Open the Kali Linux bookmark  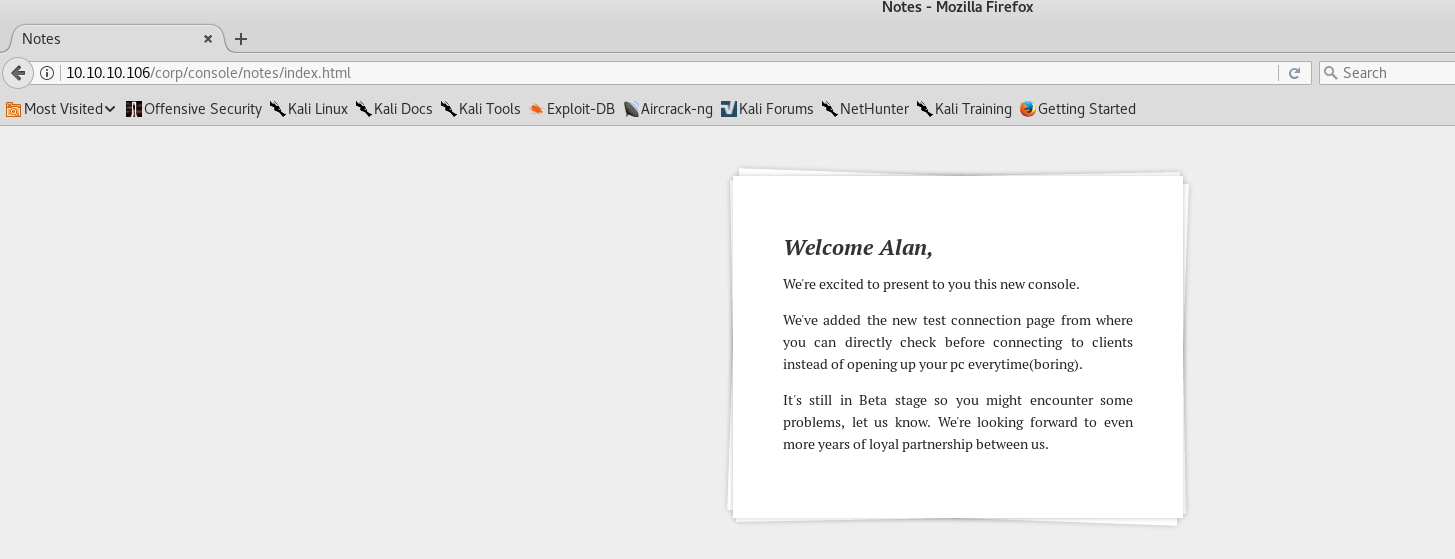click(x=309, y=109)
